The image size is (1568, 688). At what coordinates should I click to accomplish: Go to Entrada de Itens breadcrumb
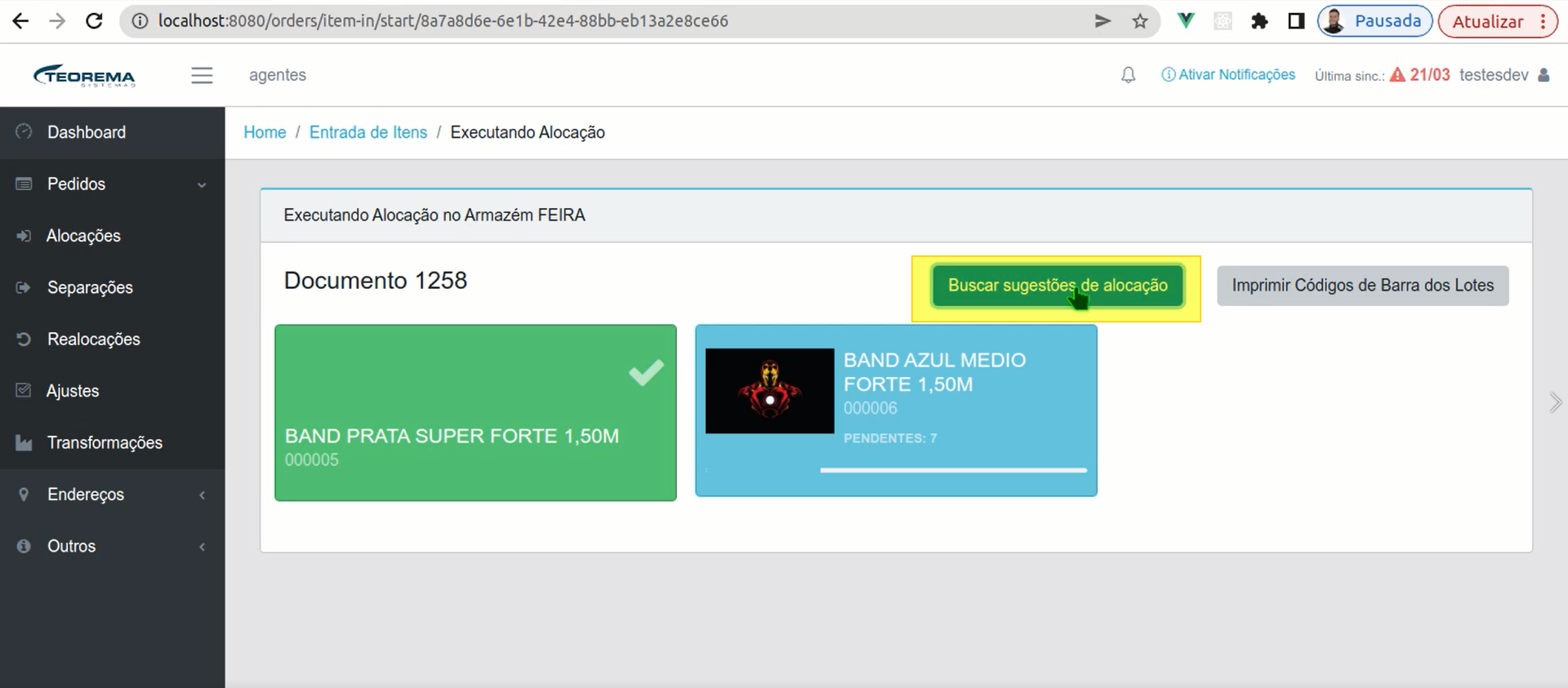[x=368, y=132]
